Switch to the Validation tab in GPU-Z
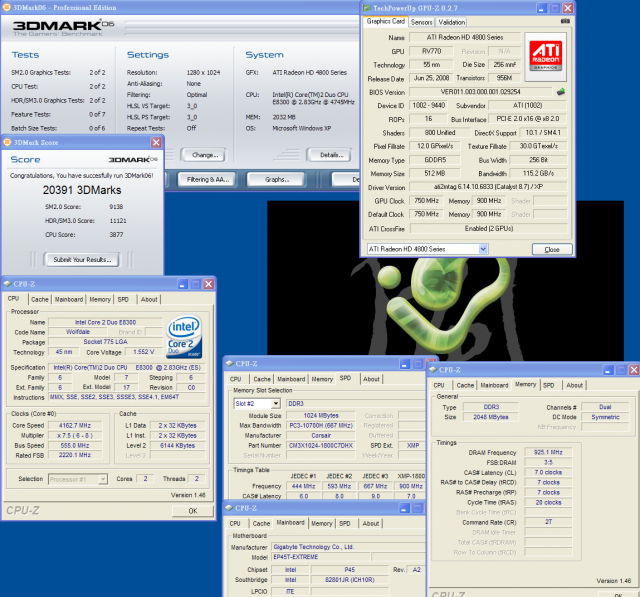This screenshot has height=597, width=640. [x=451, y=22]
